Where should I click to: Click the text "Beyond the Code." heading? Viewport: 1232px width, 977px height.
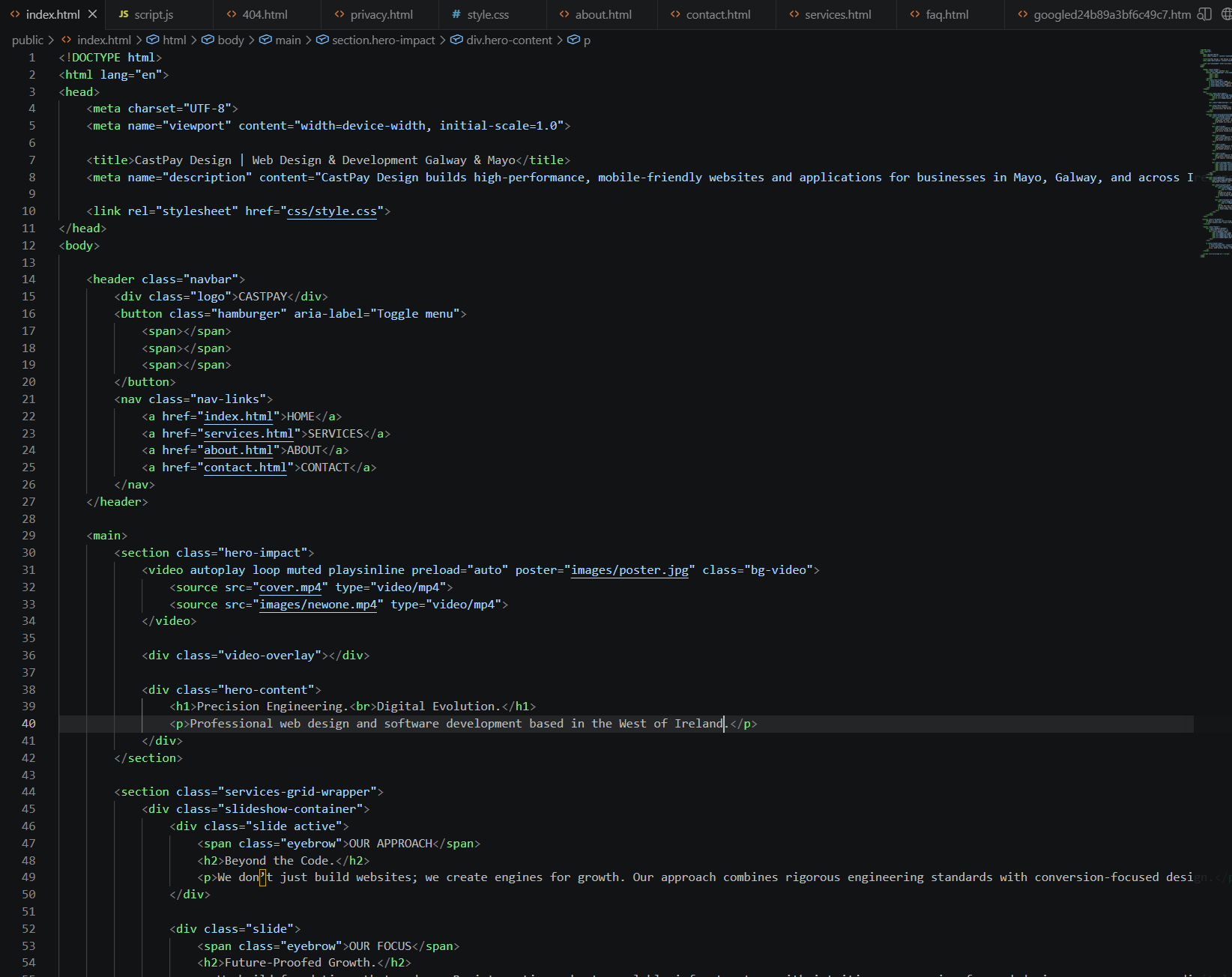point(280,861)
